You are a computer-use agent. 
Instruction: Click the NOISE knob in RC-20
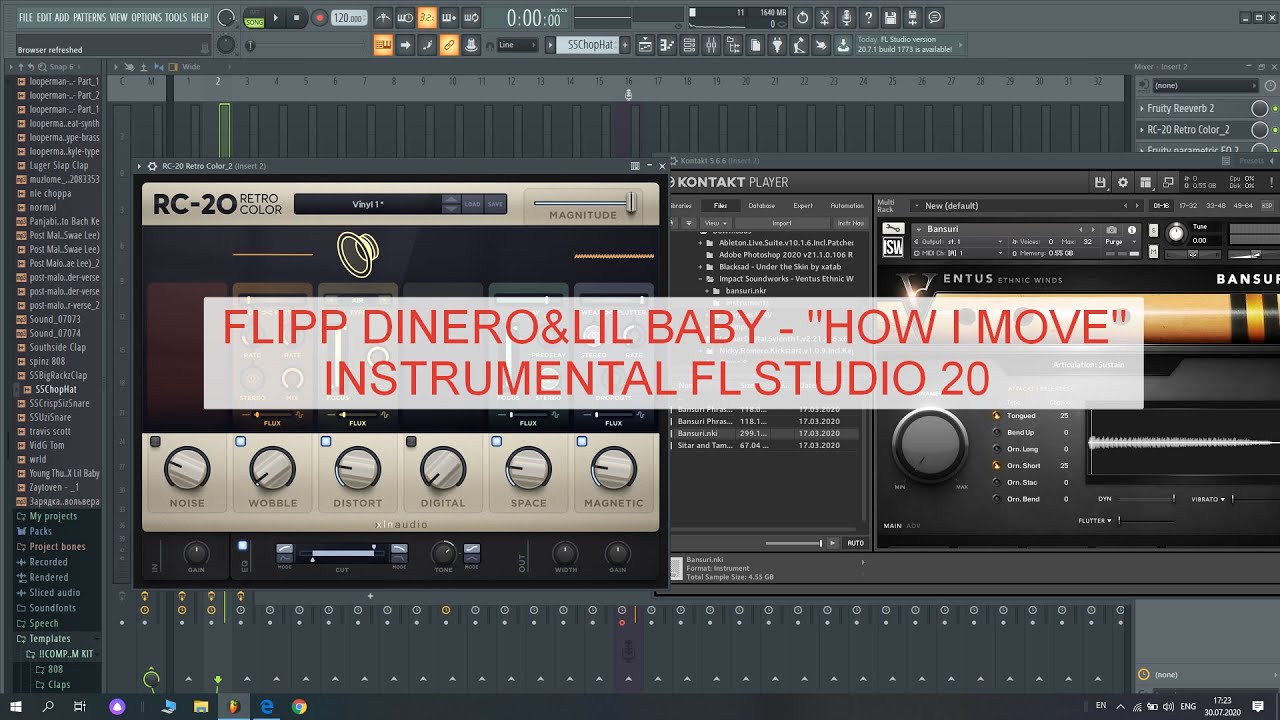coord(187,468)
